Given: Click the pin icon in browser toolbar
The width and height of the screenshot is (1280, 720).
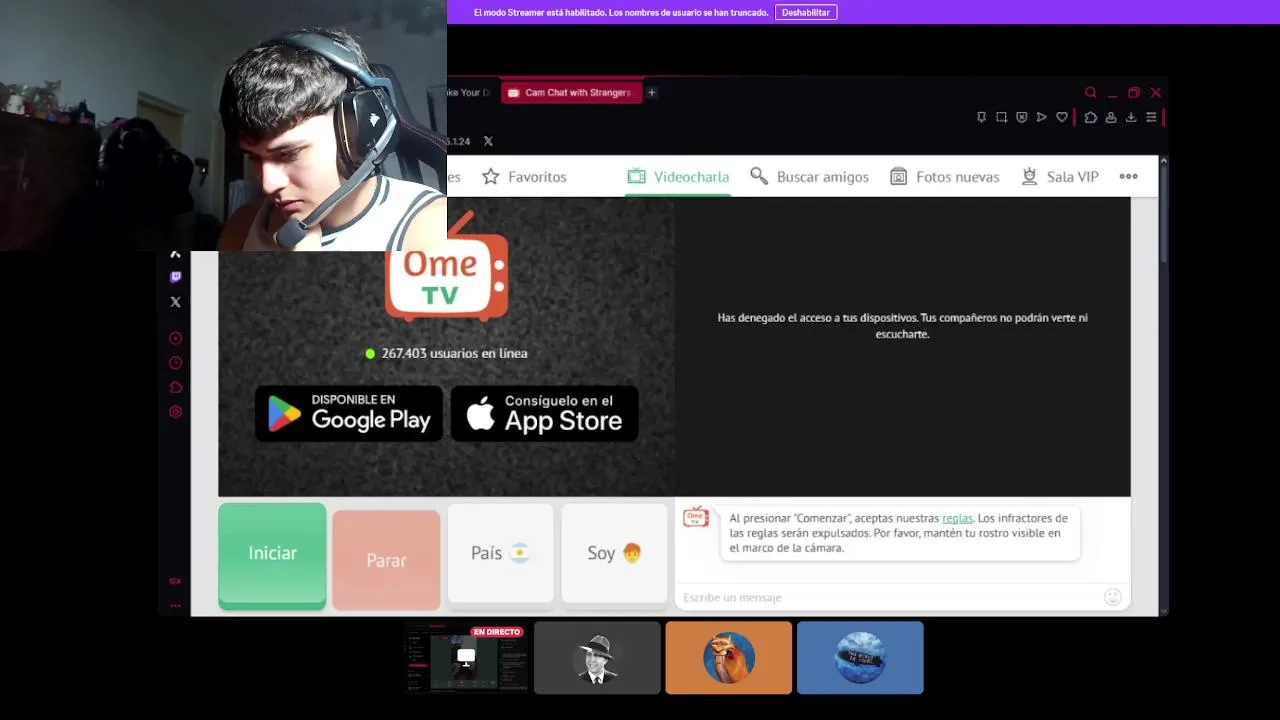Looking at the screenshot, I should [x=981, y=117].
